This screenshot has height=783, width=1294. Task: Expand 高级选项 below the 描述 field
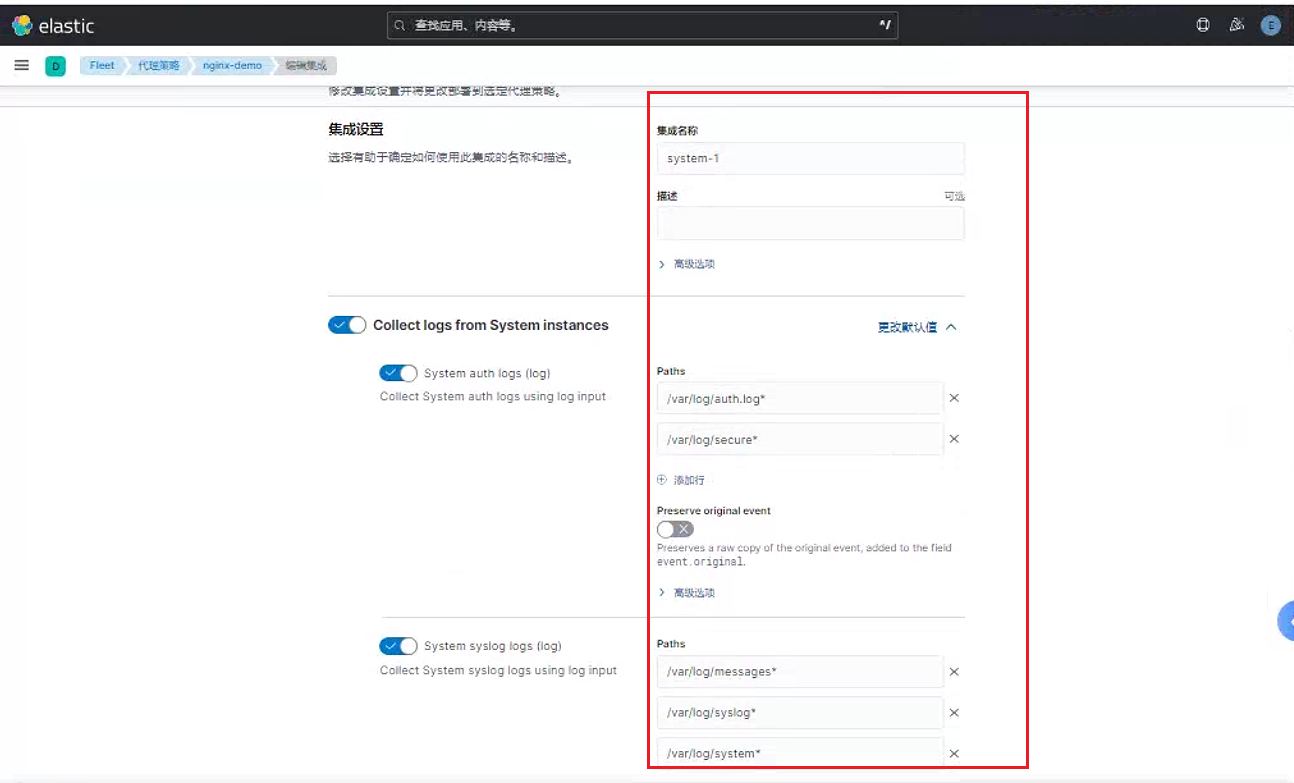point(687,264)
